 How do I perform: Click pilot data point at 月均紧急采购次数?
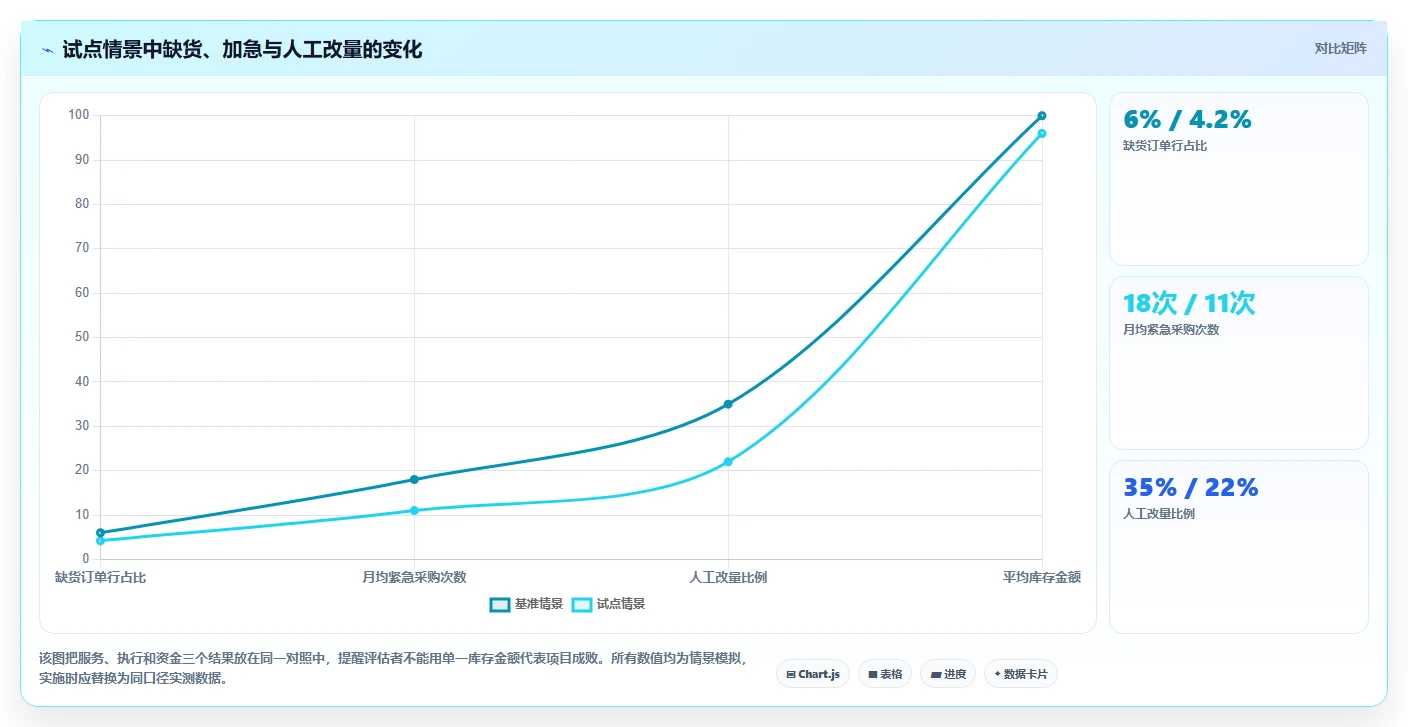click(414, 510)
